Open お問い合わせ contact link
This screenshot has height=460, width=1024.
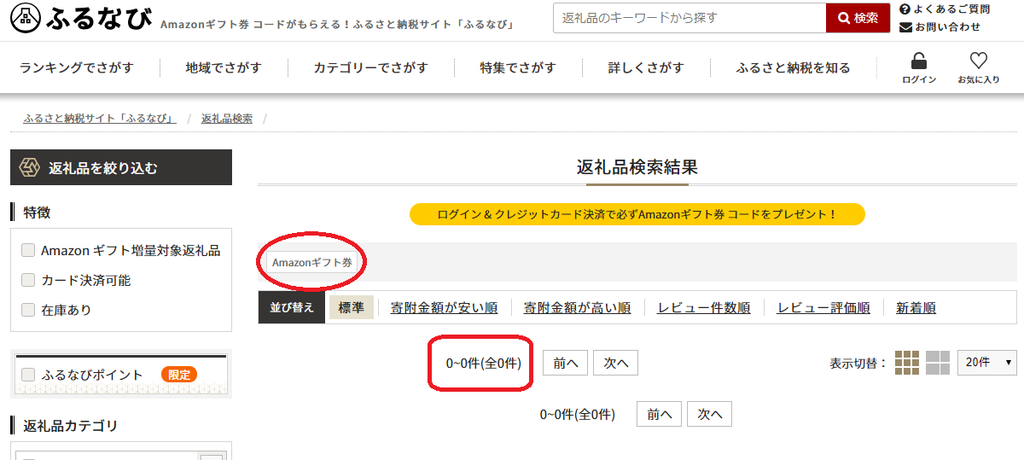(x=940, y=27)
